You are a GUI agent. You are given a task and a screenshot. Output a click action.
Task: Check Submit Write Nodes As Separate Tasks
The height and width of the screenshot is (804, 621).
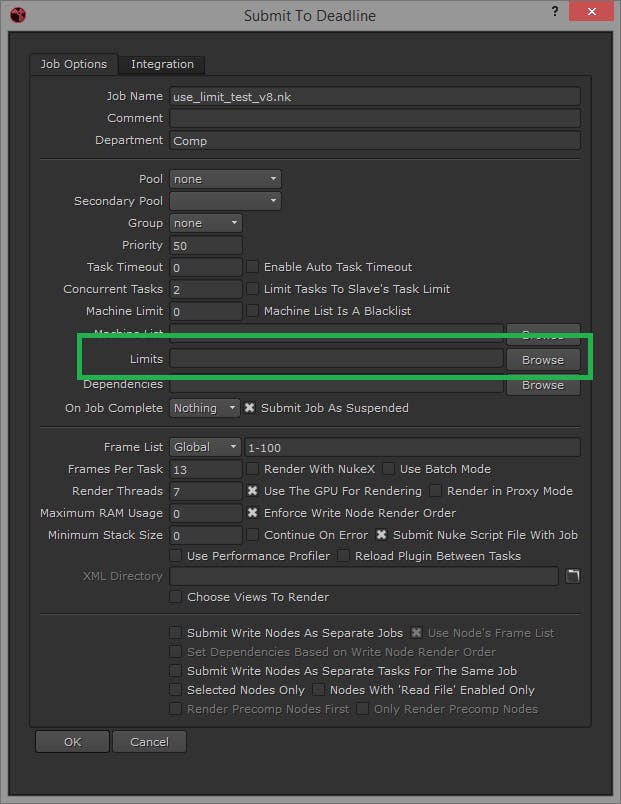pyautogui.click(x=175, y=671)
